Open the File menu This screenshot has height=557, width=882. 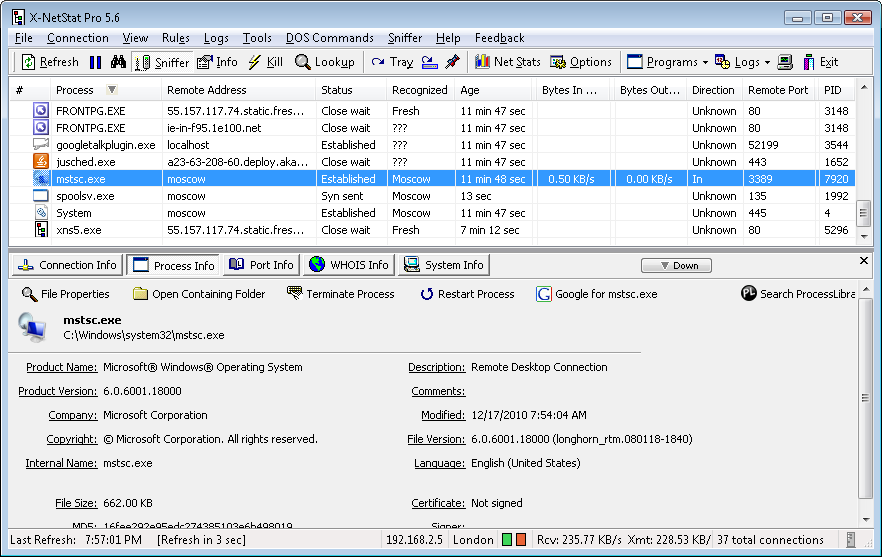pyautogui.click(x=24, y=38)
